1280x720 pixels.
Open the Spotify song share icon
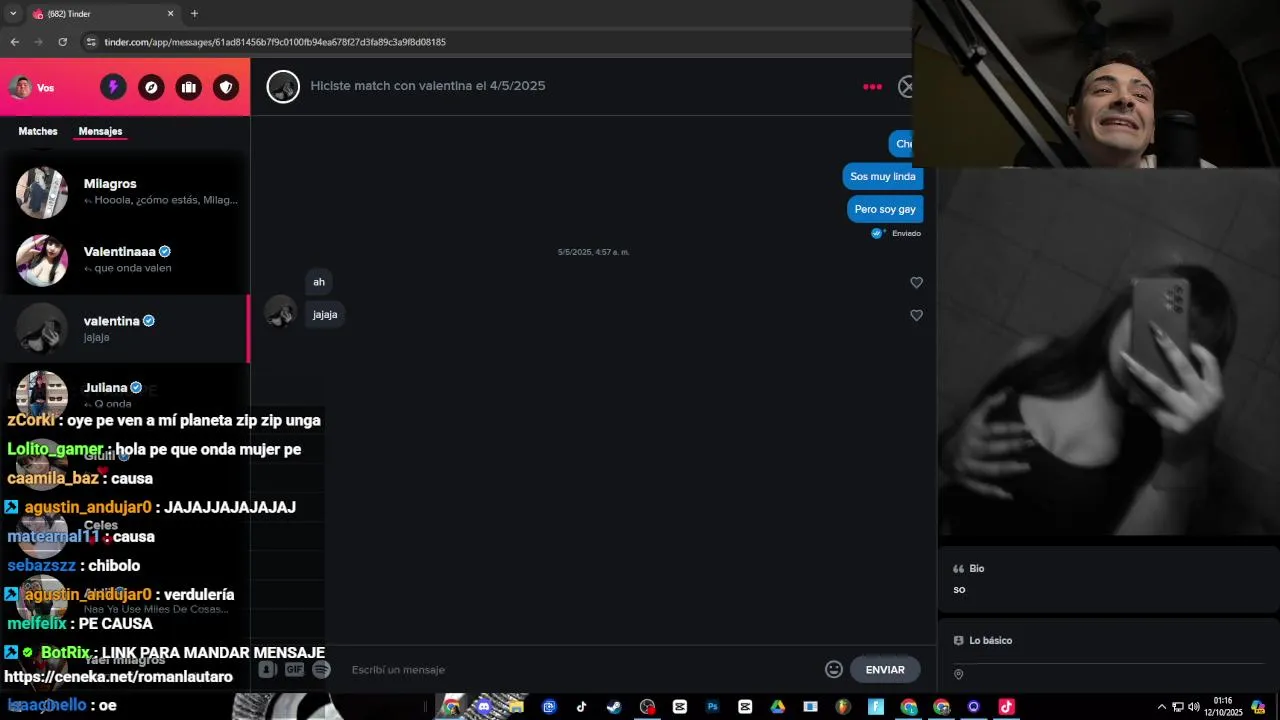point(321,670)
